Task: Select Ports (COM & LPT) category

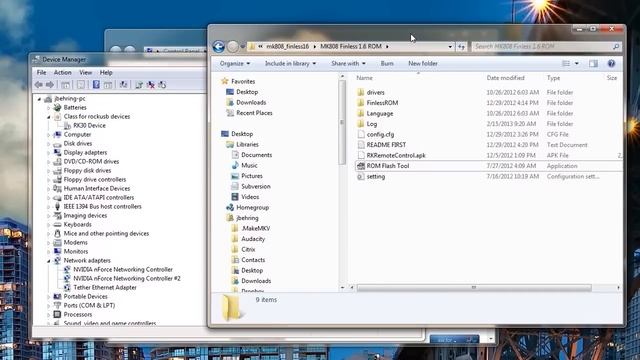Action: point(89,306)
